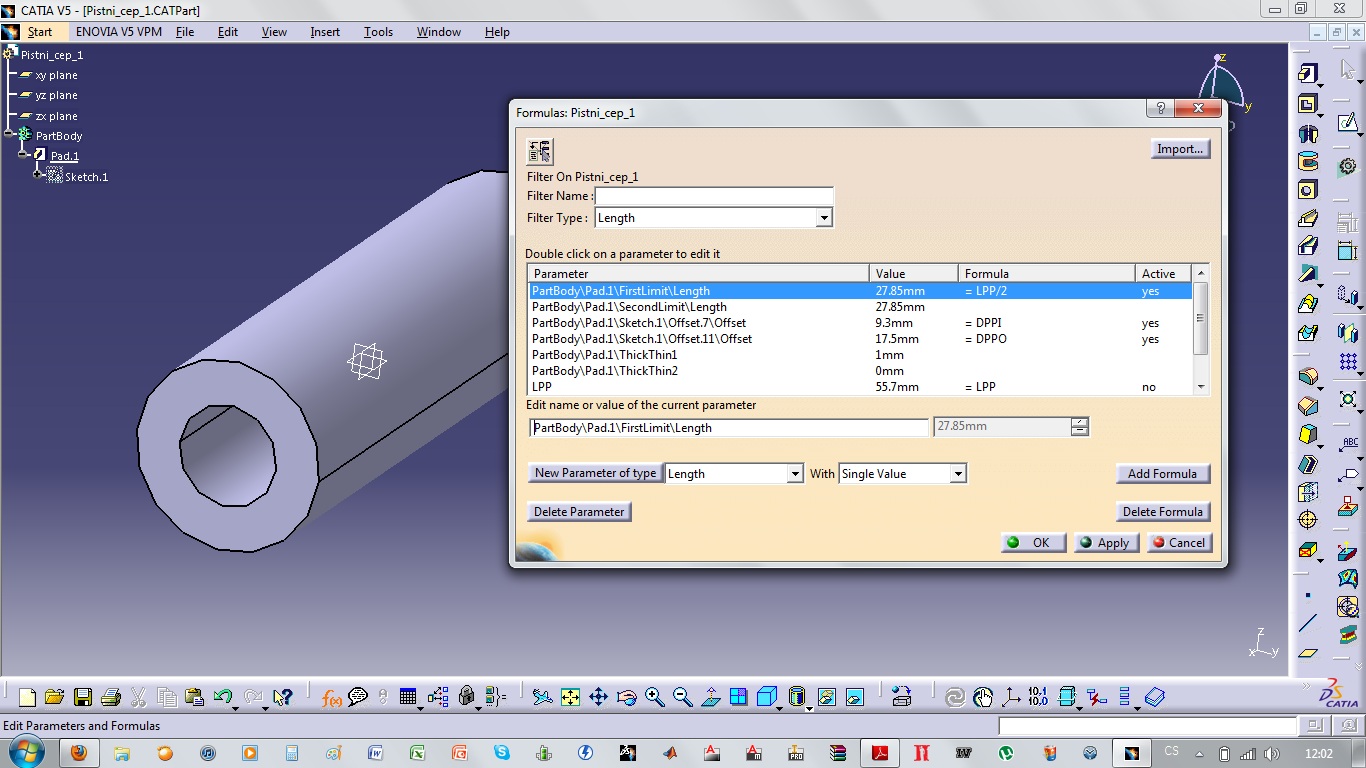Click the Pad tool icon at top right
This screenshot has width=1366, height=768.
click(1308, 74)
